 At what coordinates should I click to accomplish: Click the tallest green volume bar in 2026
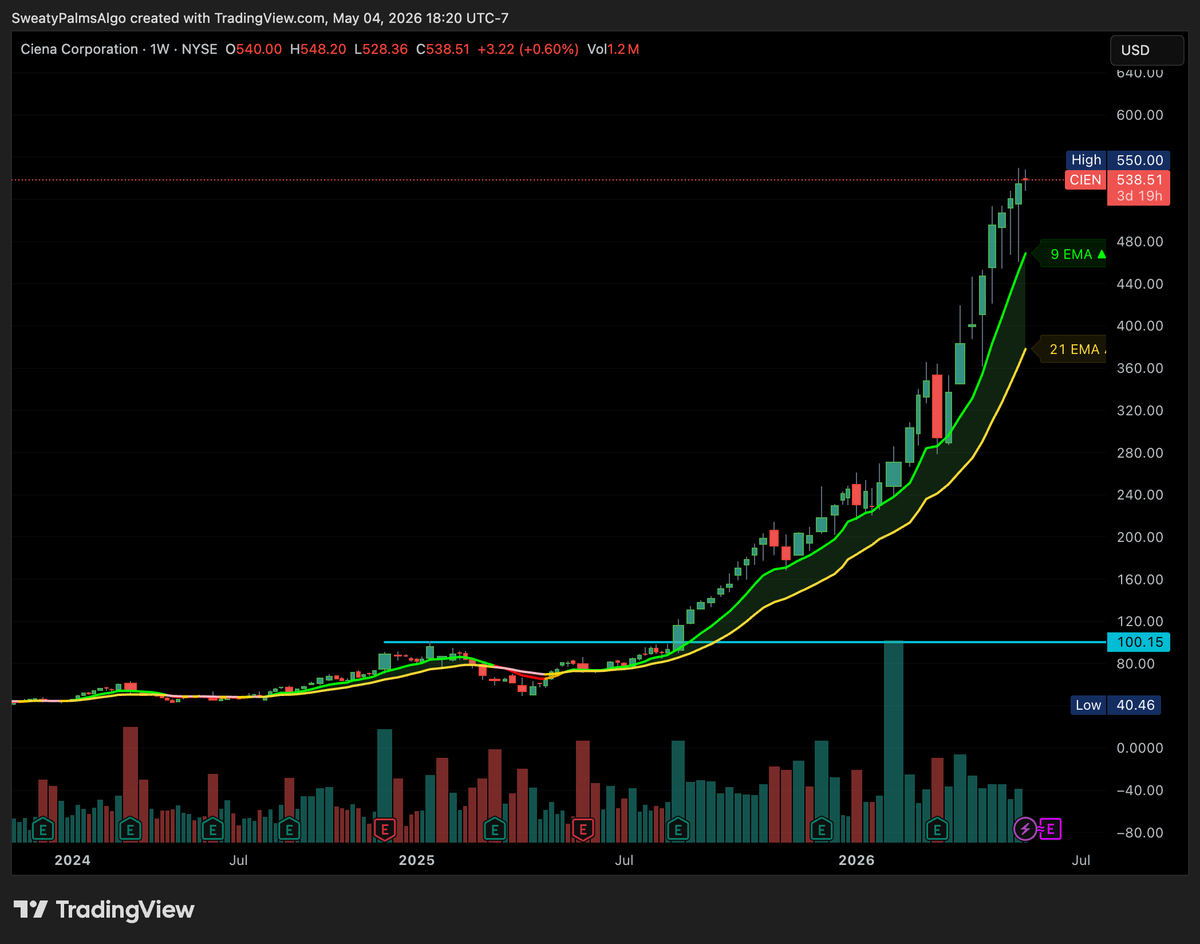894,742
